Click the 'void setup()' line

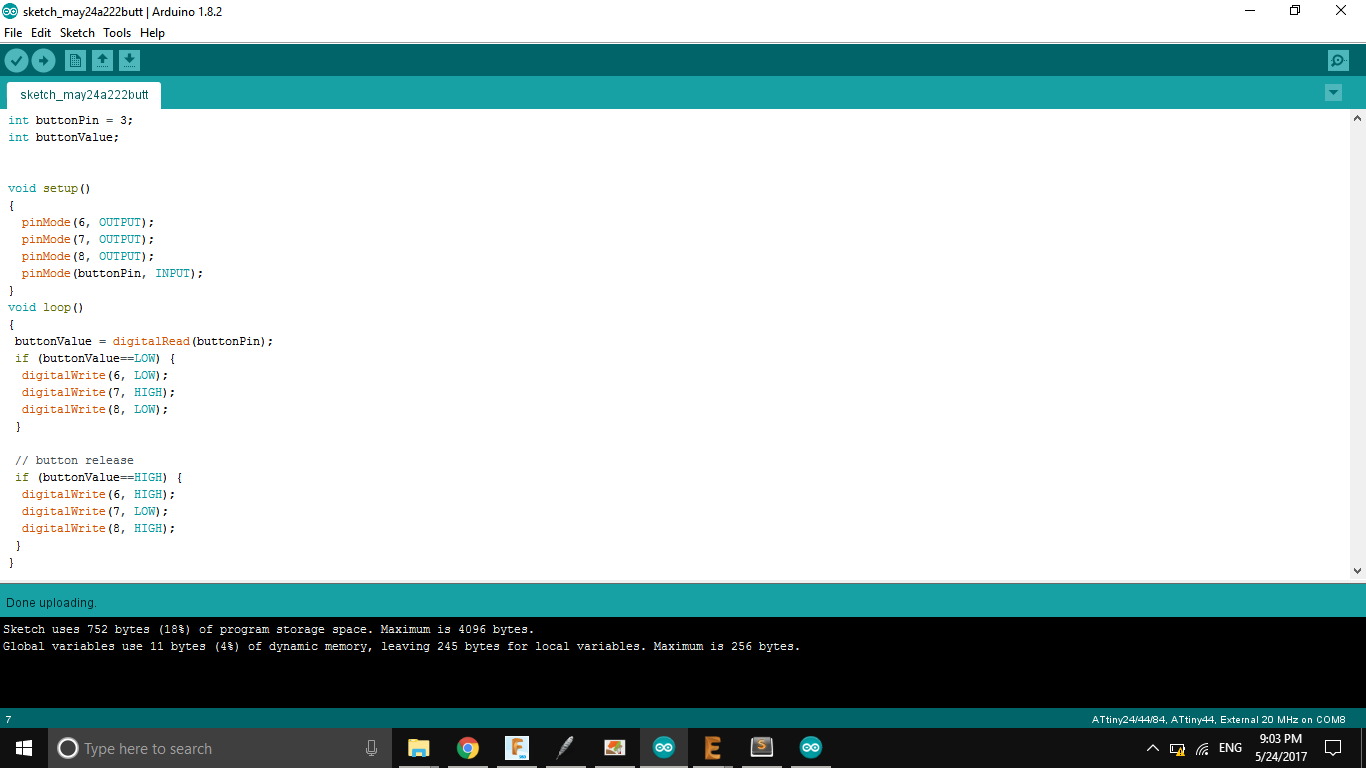point(49,188)
